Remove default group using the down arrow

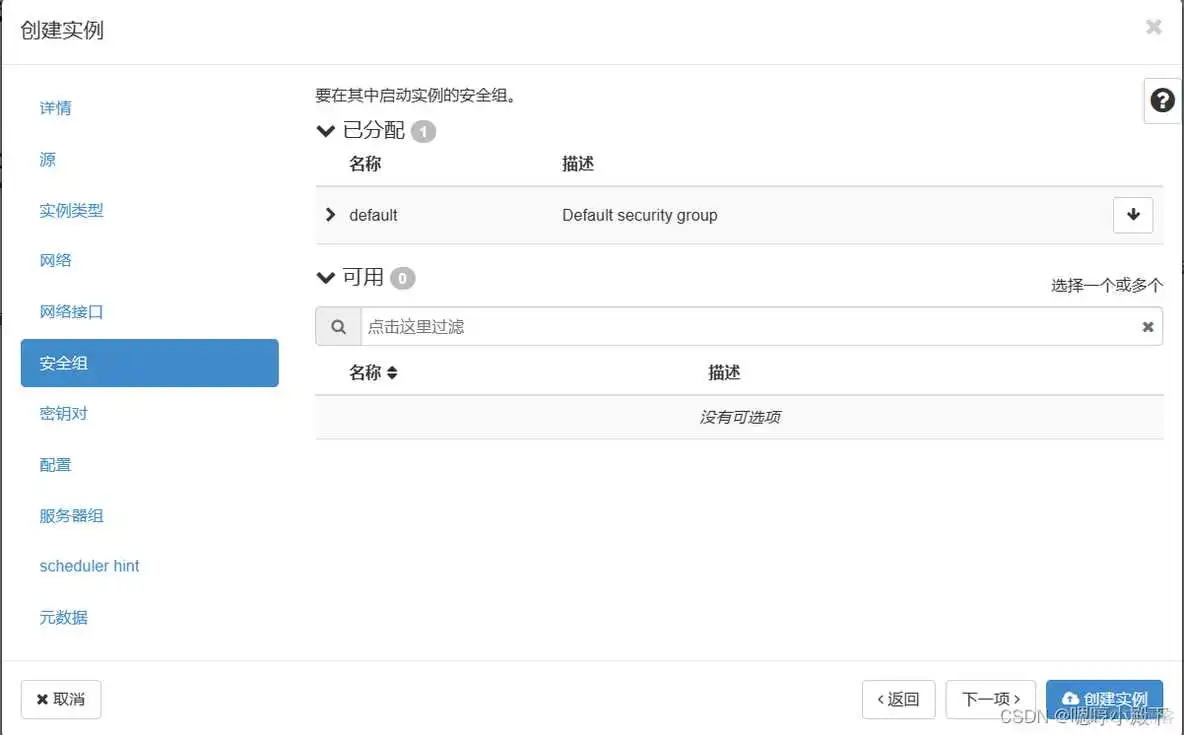coord(1132,214)
